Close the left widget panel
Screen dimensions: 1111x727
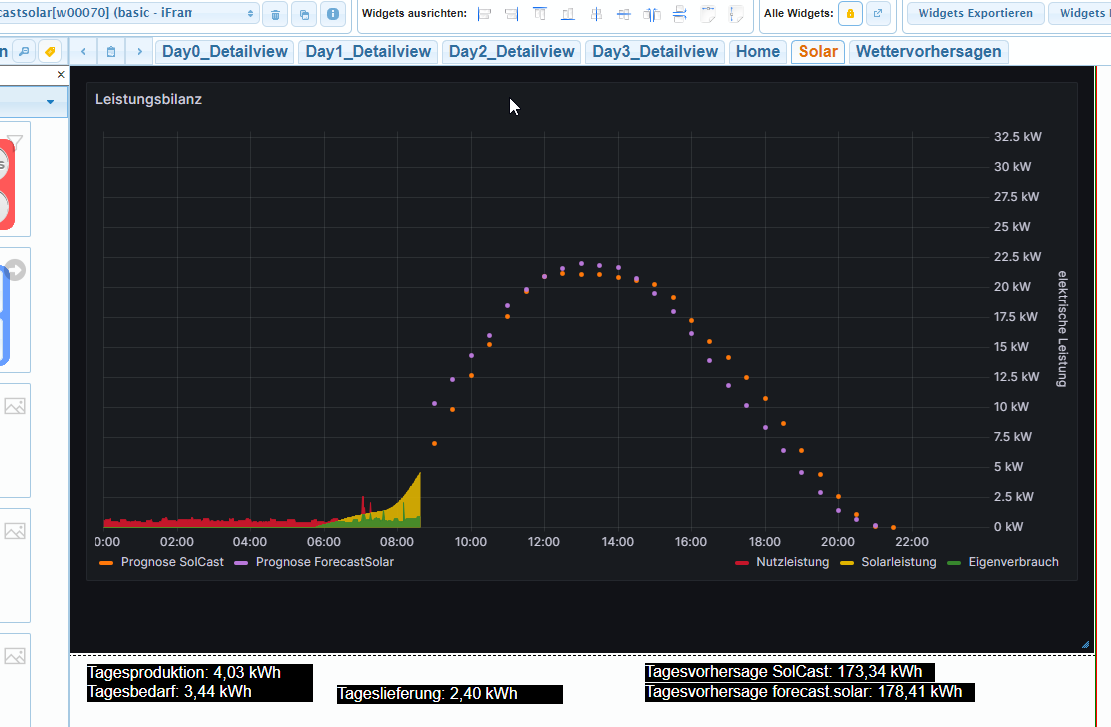[61, 75]
